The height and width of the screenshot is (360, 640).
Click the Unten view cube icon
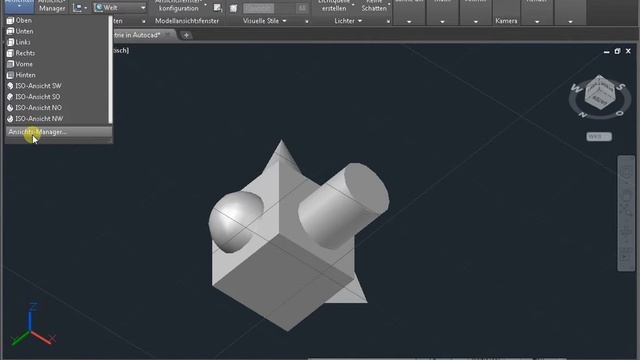click(10, 31)
